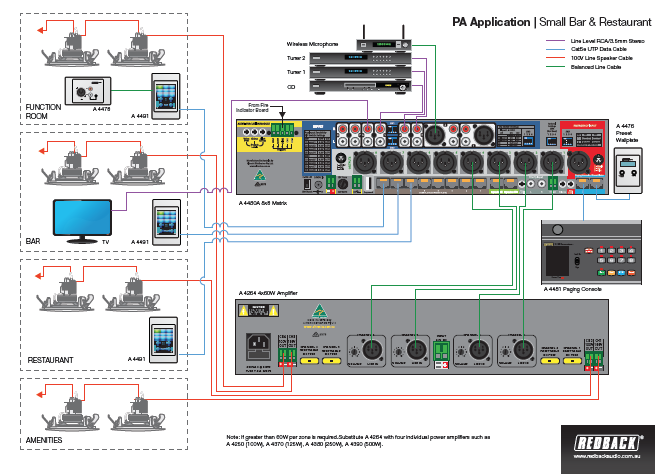Screen dimensions: 672x474
Task: Select the Tuner 1 rack unit
Action: tap(360, 72)
